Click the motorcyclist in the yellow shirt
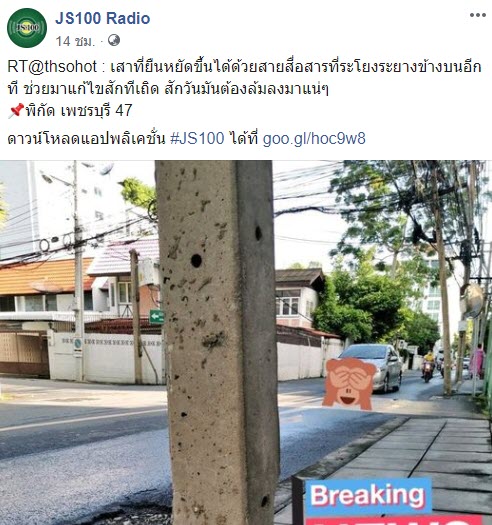Viewport: 492px width, 525px height. (x=428, y=366)
